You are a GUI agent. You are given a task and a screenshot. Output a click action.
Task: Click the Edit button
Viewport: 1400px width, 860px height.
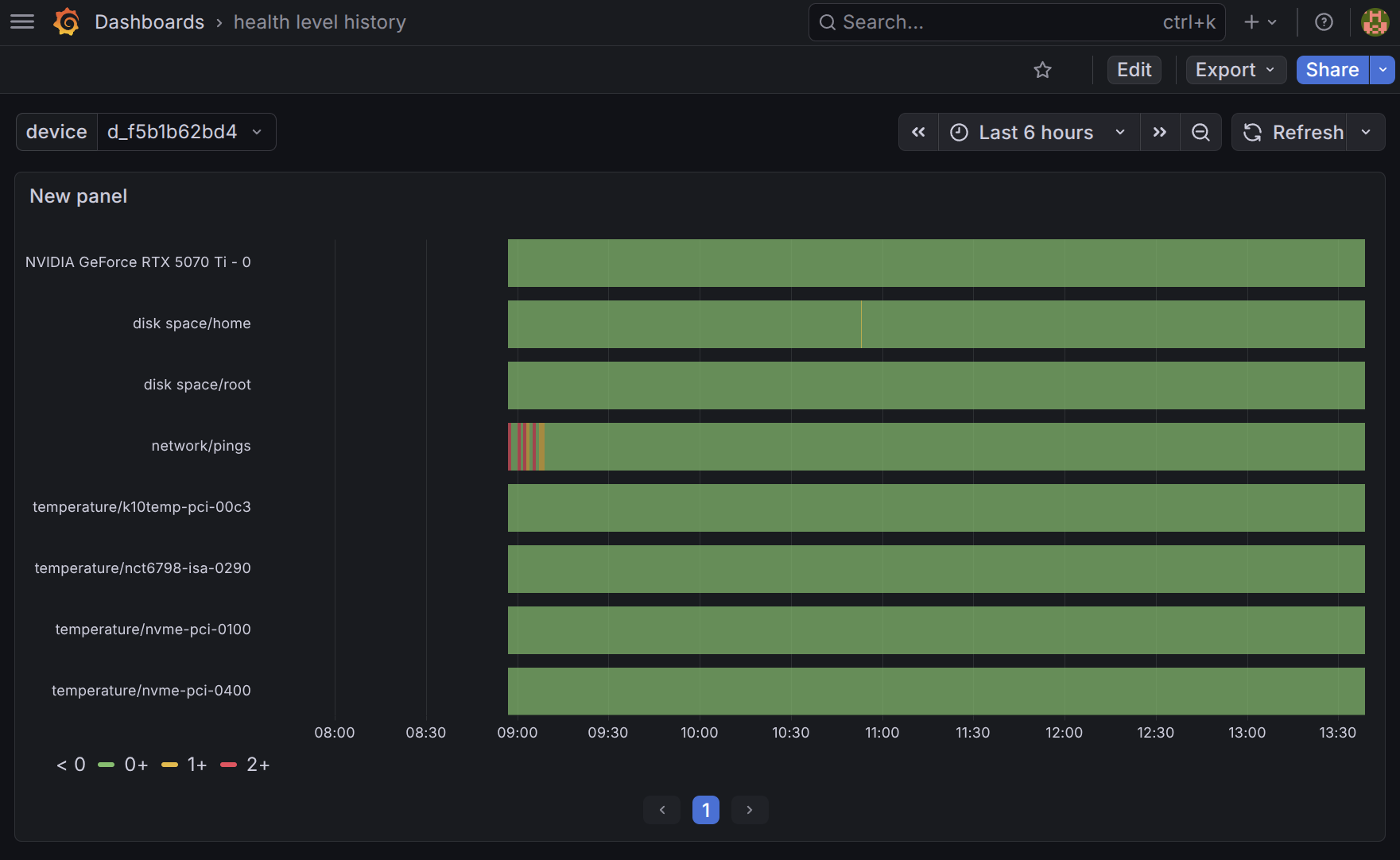[1134, 70]
